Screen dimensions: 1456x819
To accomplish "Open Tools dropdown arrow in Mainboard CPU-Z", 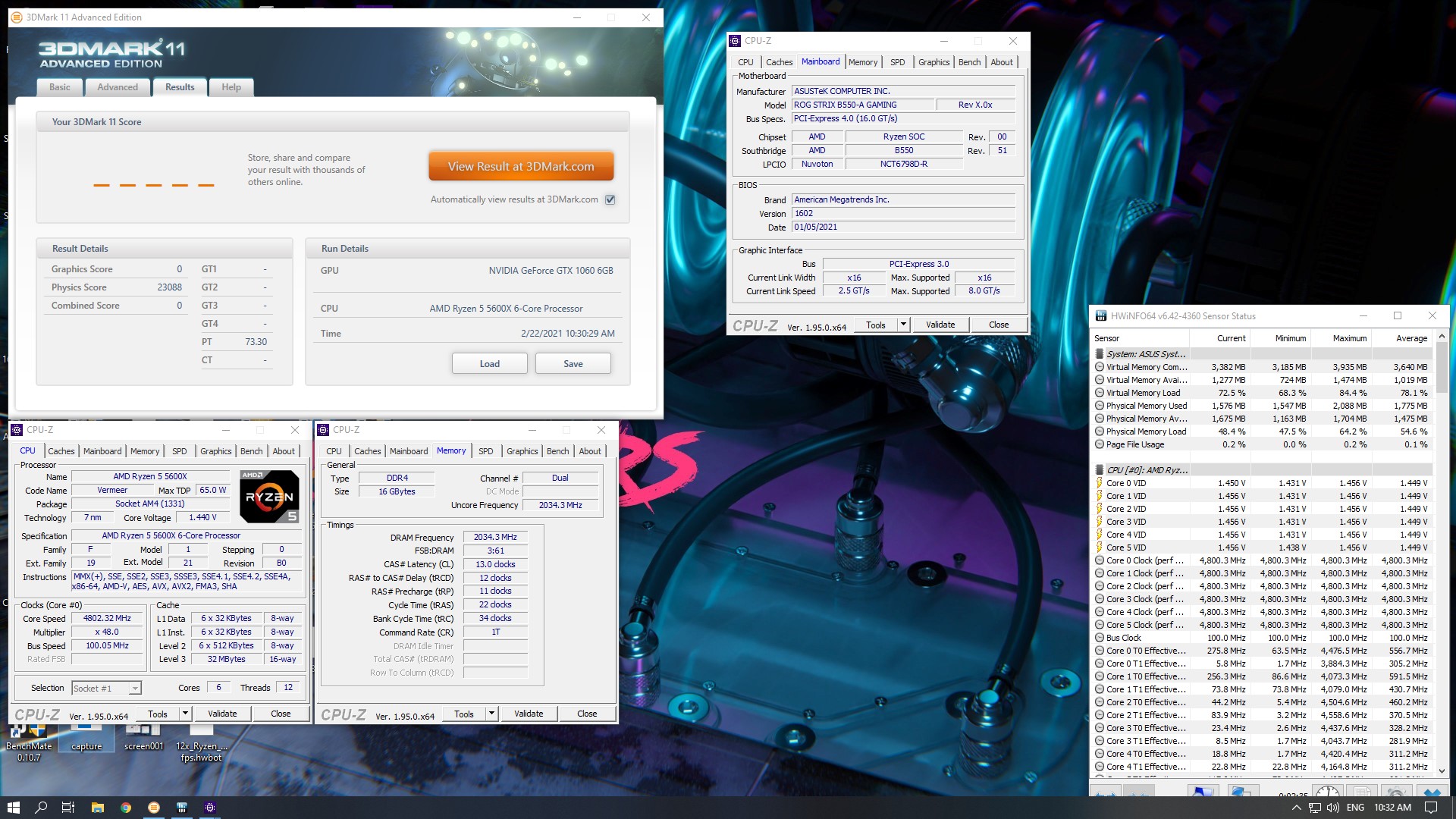I will click(x=903, y=325).
